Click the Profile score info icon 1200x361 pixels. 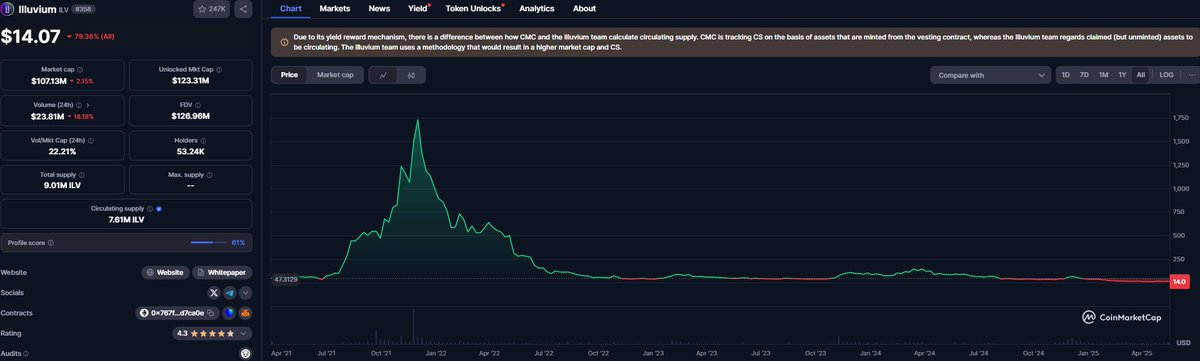point(50,242)
